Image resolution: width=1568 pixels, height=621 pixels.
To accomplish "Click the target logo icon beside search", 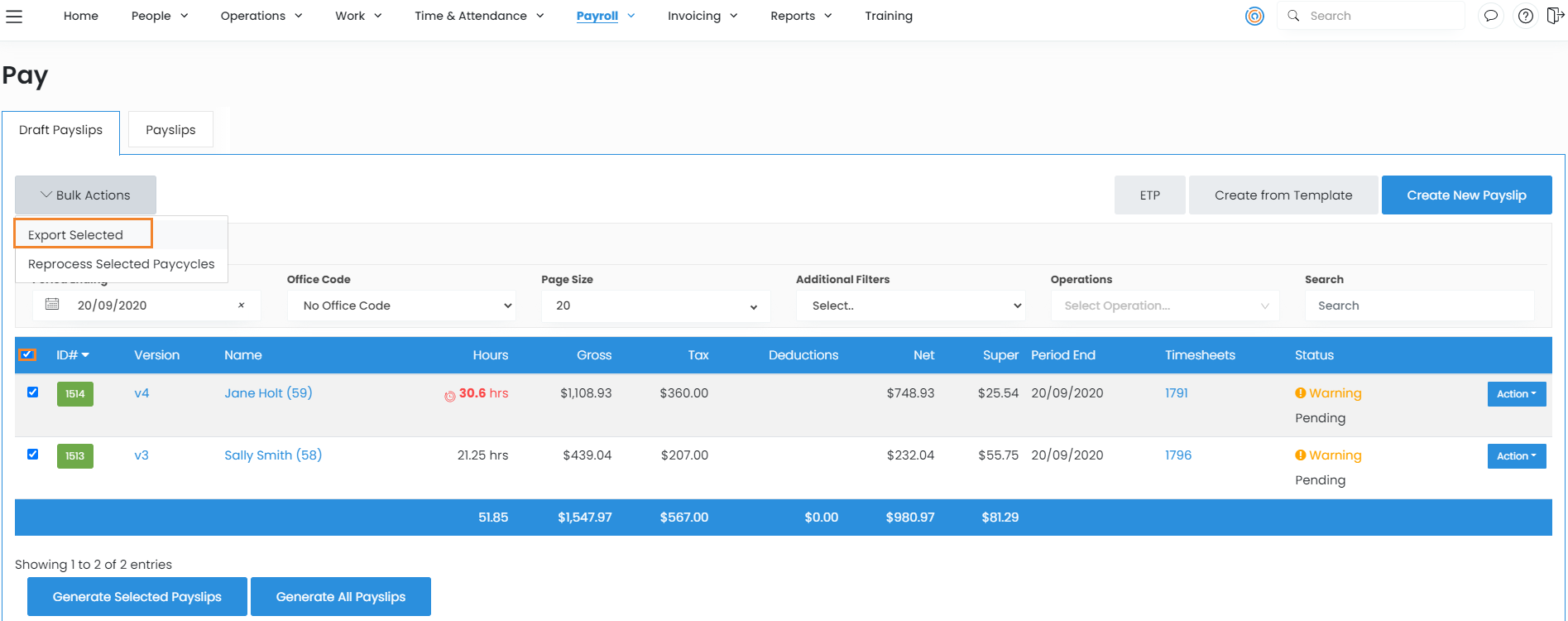I will [x=1254, y=16].
